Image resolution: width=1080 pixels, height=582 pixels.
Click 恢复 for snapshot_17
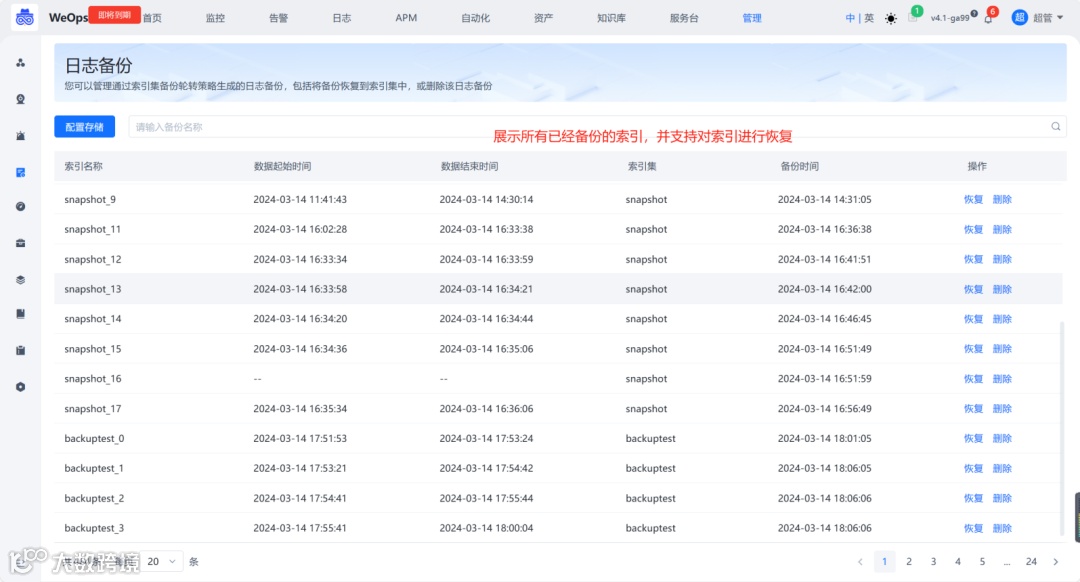(x=973, y=408)
